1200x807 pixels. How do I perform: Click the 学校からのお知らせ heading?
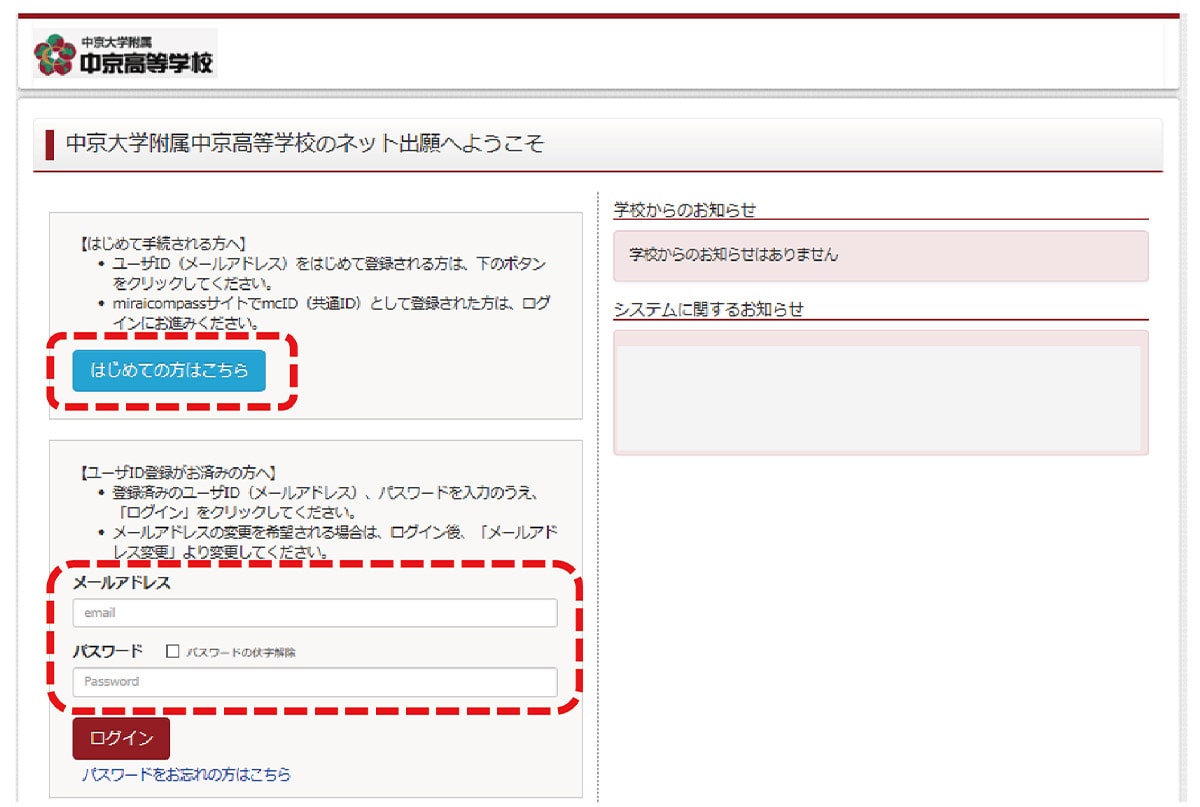[685, 210]
